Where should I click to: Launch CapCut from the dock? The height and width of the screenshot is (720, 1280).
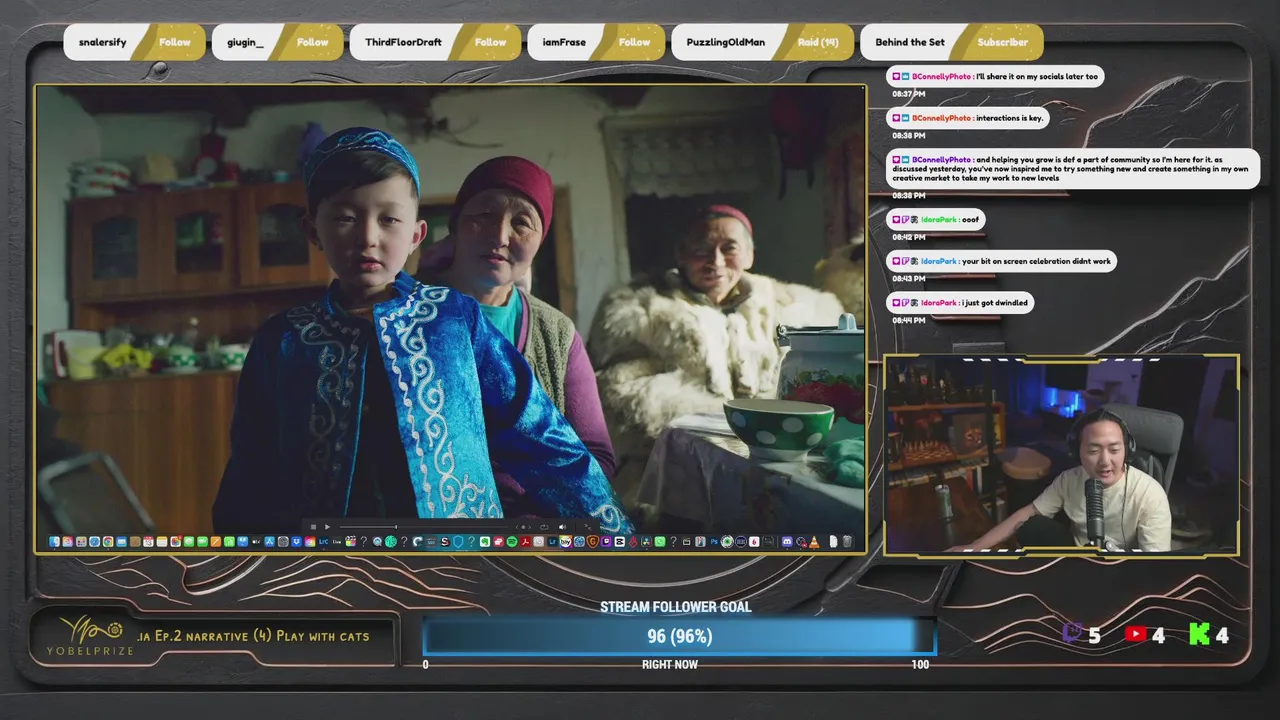tap(620, 541)
